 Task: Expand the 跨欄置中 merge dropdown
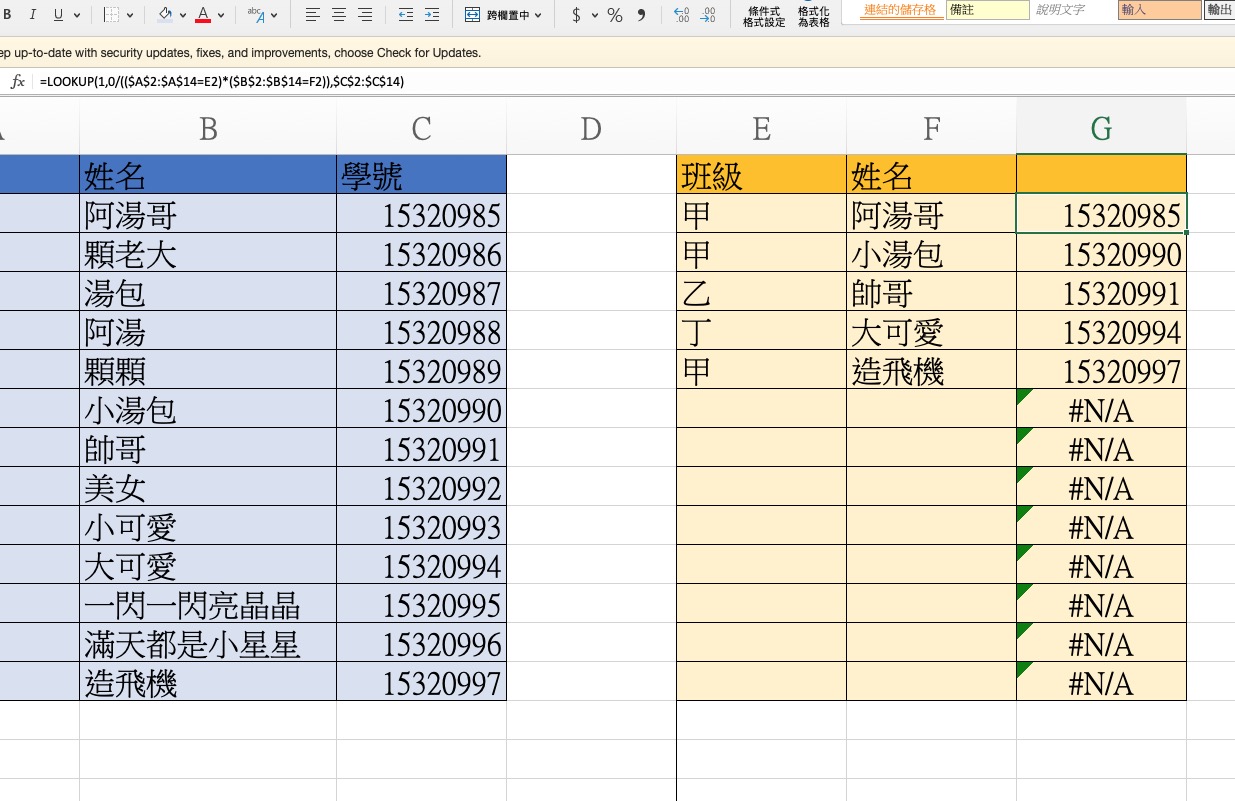click(538, 16)
